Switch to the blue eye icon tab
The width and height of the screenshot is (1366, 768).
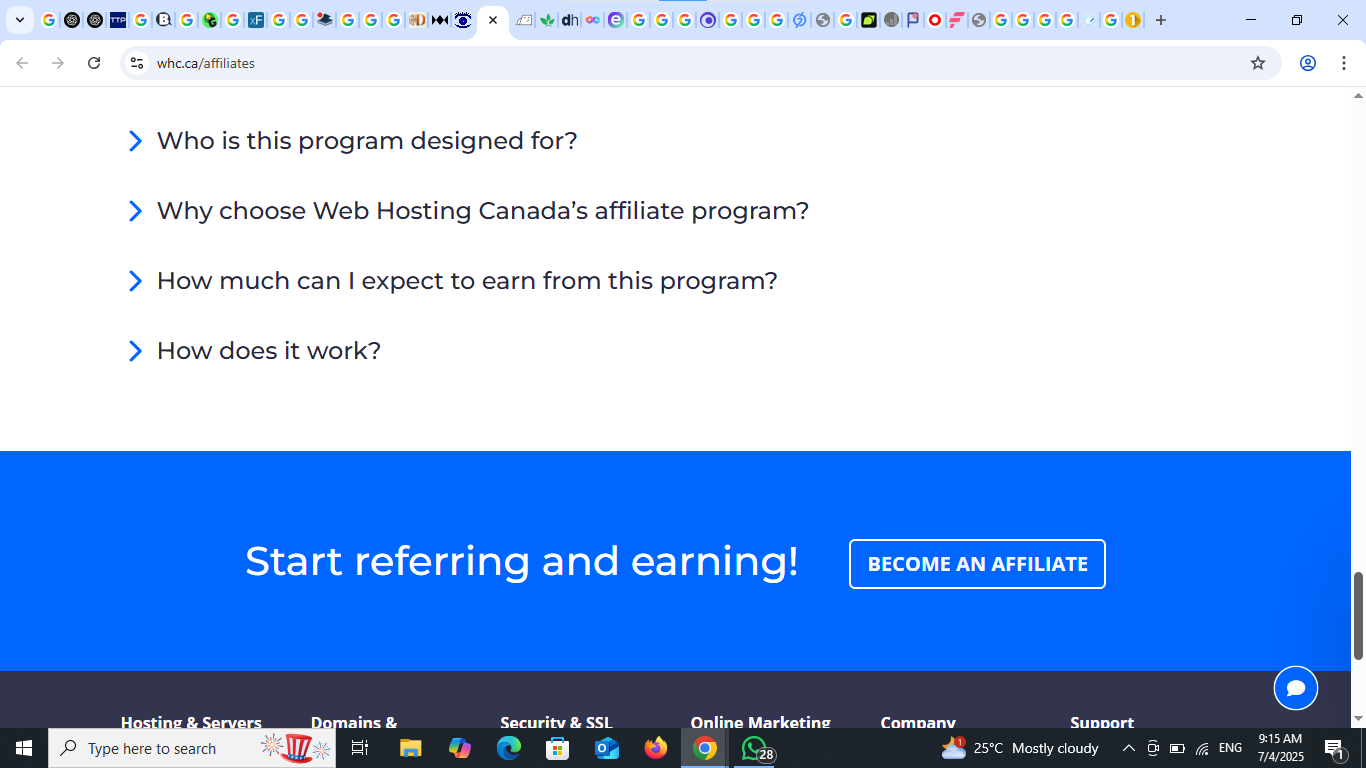[463, 20]
